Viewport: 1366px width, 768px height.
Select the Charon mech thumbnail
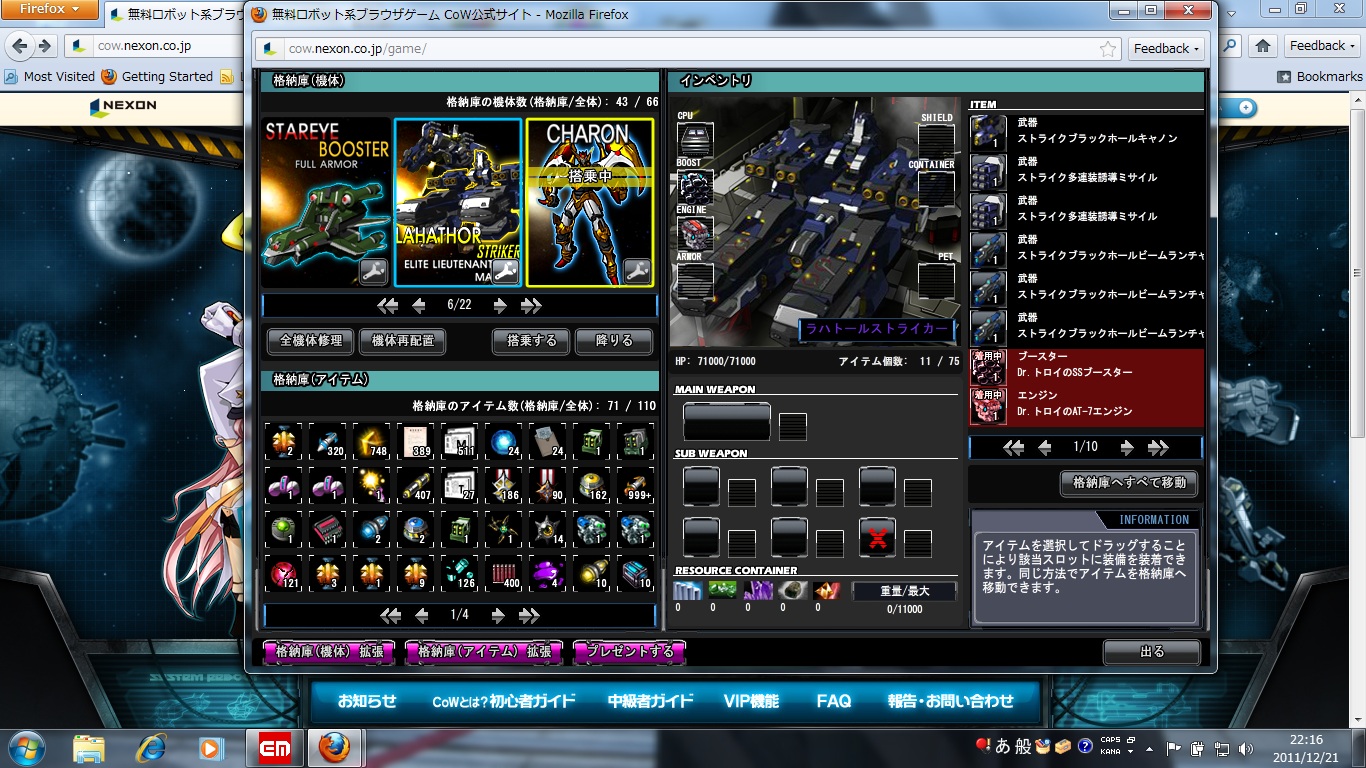click(590, 203)
